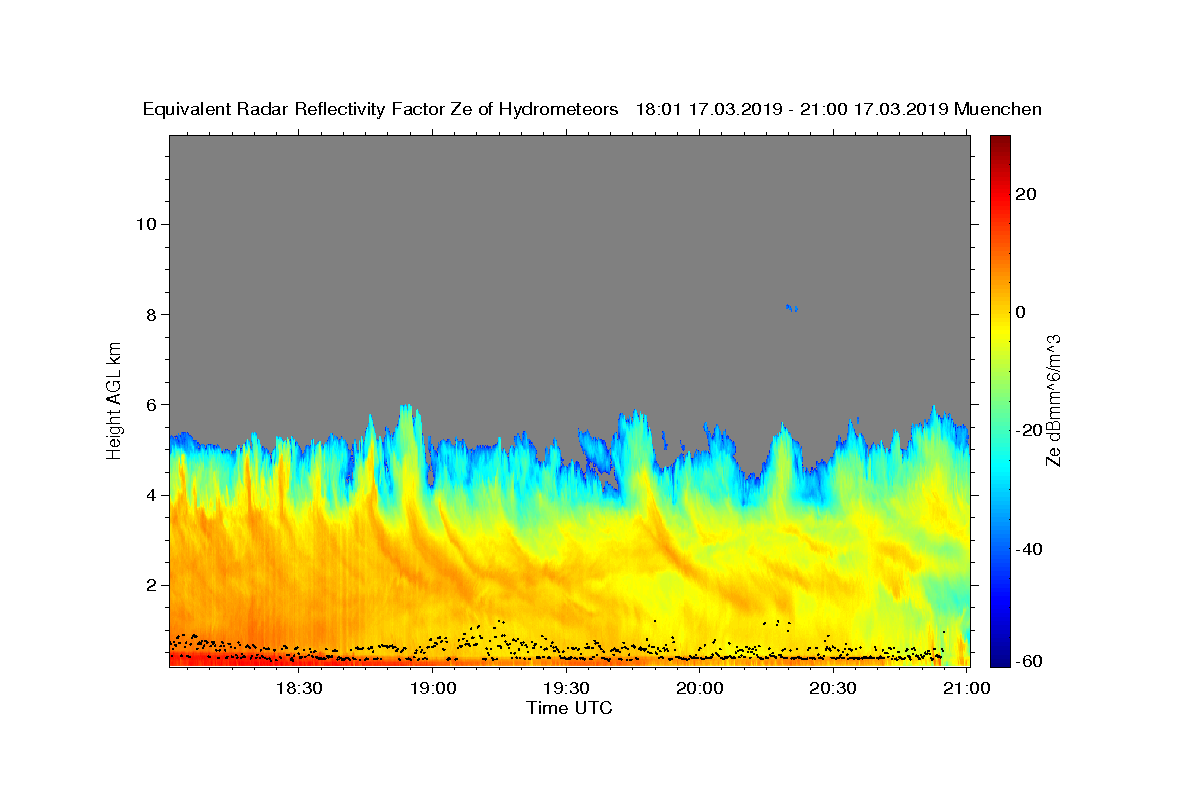
Task: Click the colorbar label -60
Action: (1029, 660)
